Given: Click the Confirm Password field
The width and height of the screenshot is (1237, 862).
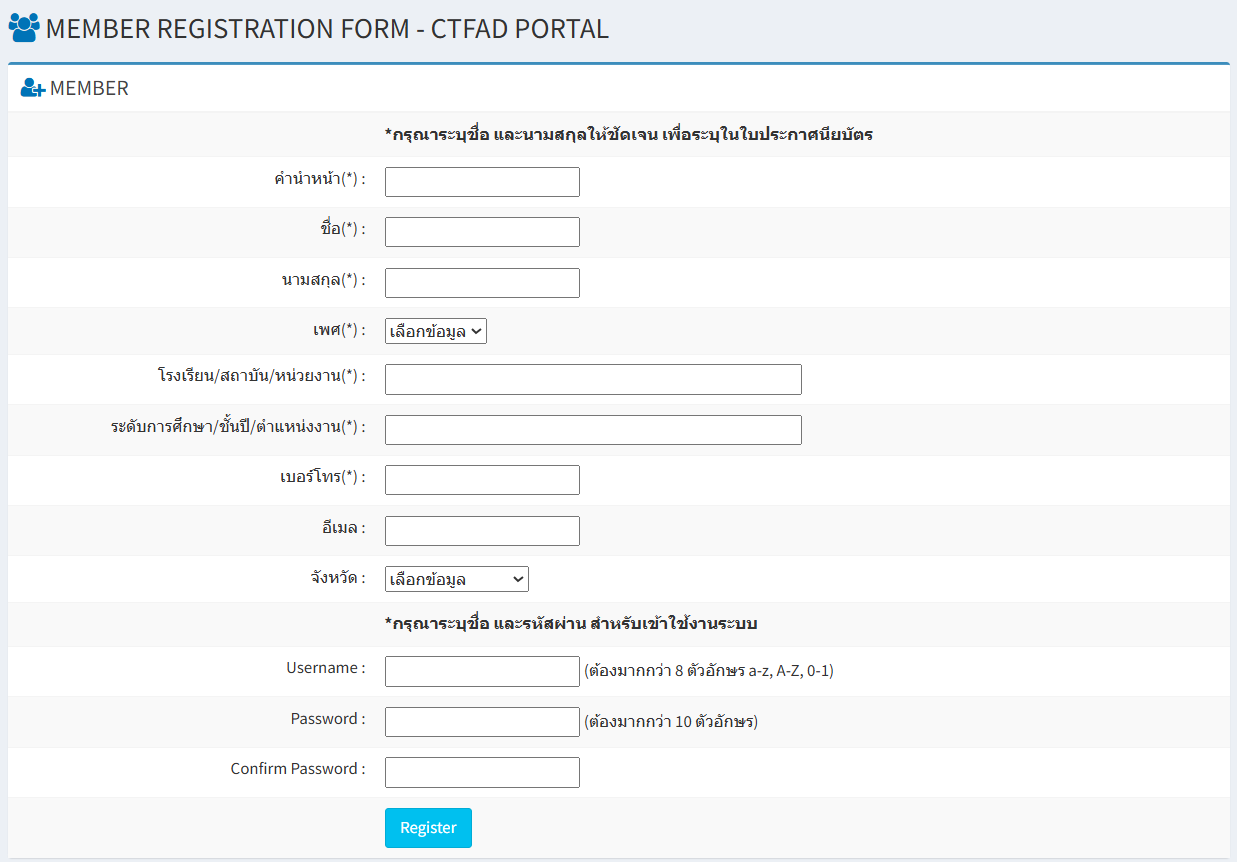Looking at the screenshot, I should [482, 771].
